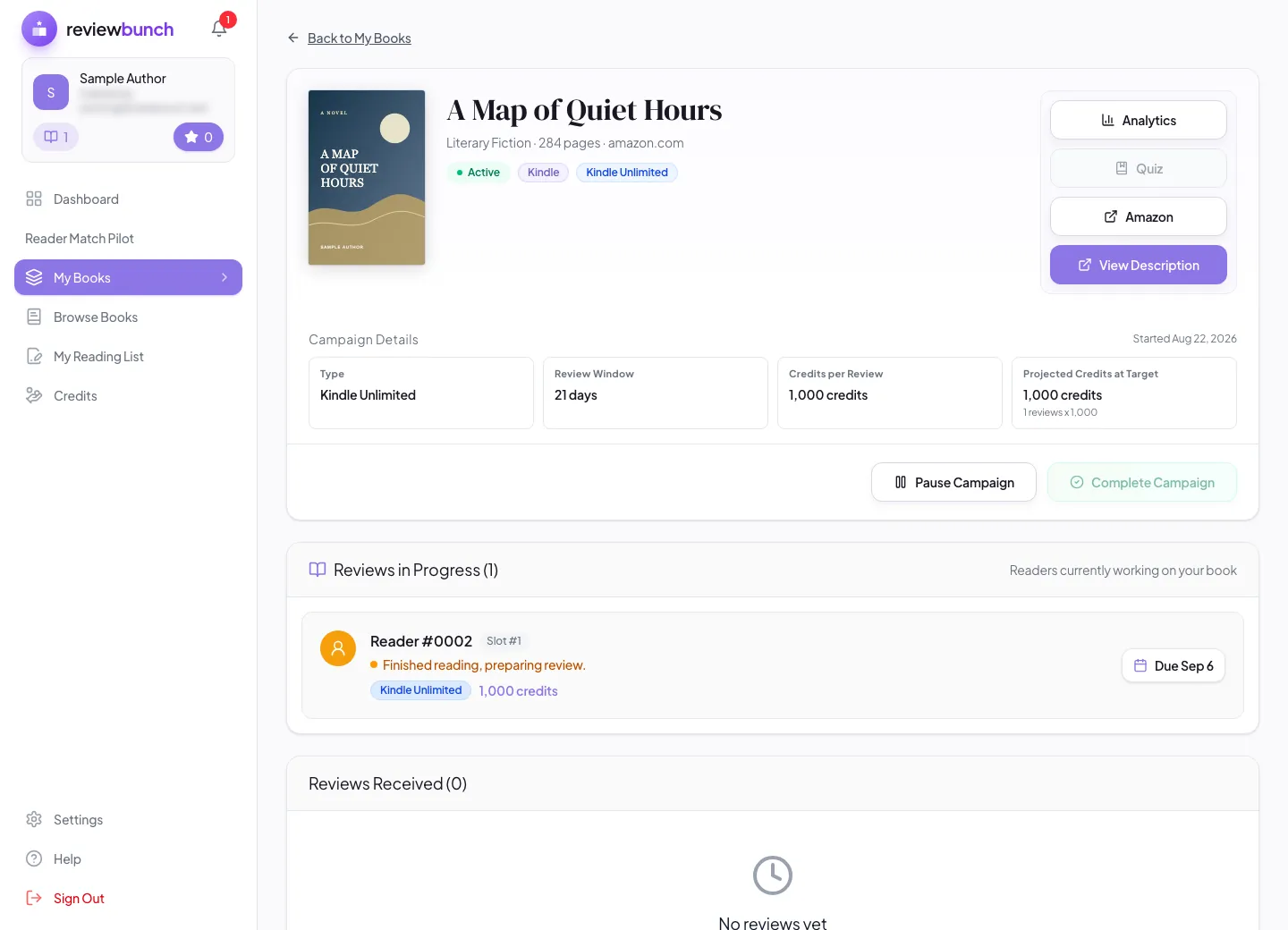Image resolution: width=1288 pixels, height=930 pixels.
Task: Click the A Map of Quiet Hours title
Action: (584, 110)
